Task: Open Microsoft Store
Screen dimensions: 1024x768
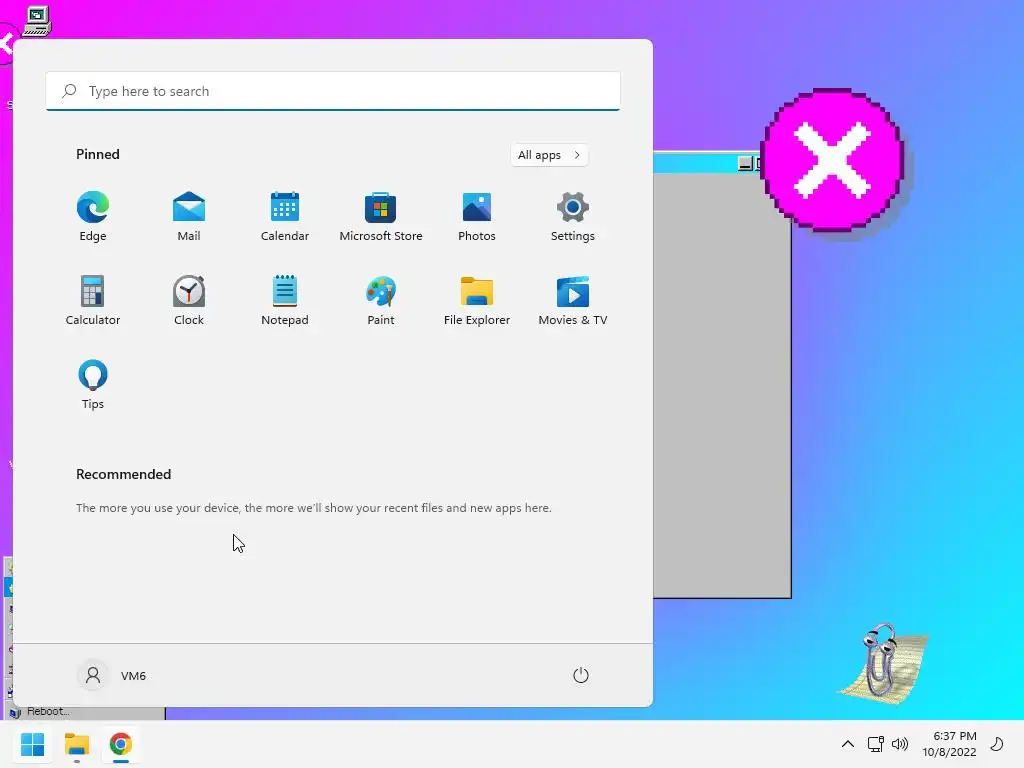Action: (x=381, y=216)
